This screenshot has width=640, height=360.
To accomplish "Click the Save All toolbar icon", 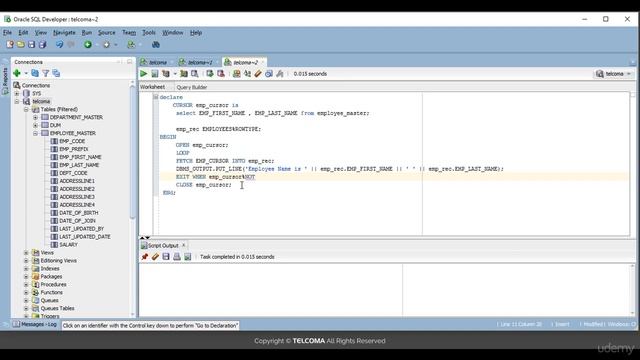I will [x=42, y=44].
